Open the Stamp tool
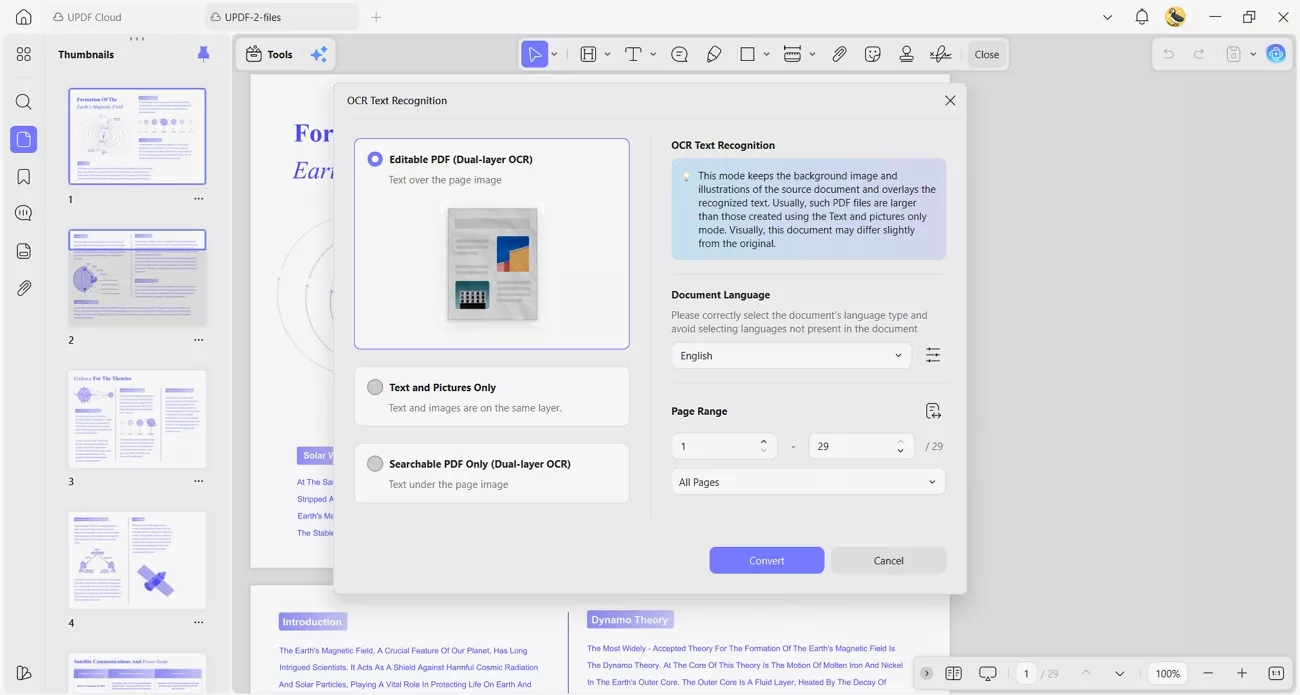The image size is (1300, 695). click(906, 54)
